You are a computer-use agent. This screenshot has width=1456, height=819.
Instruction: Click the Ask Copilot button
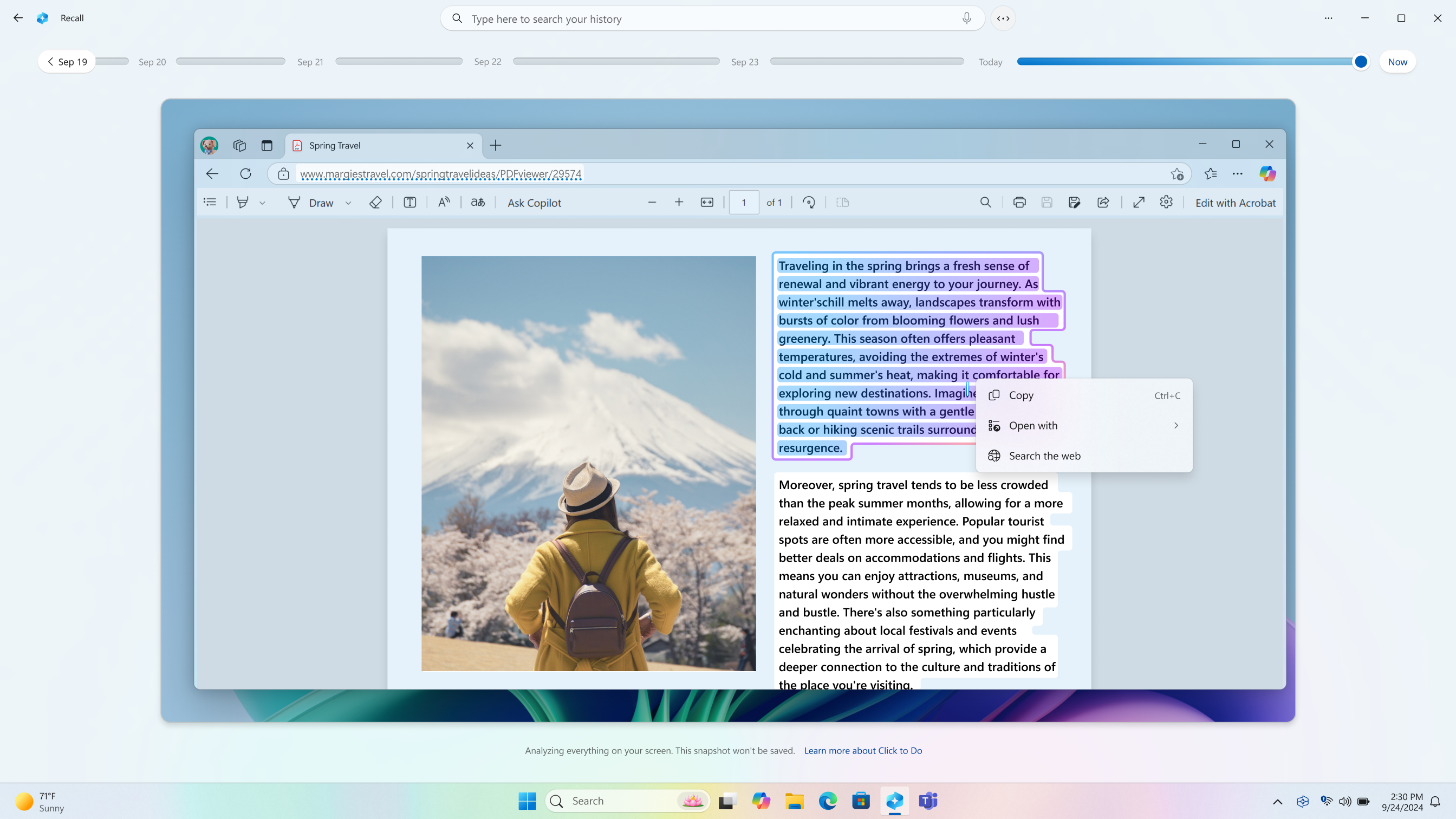point(534,202)
